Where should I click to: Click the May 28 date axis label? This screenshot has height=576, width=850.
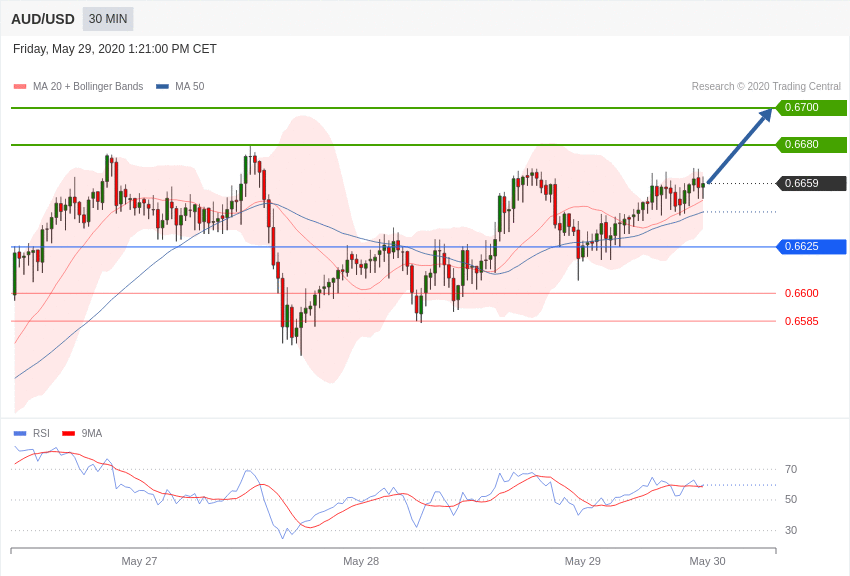point(361,561)
